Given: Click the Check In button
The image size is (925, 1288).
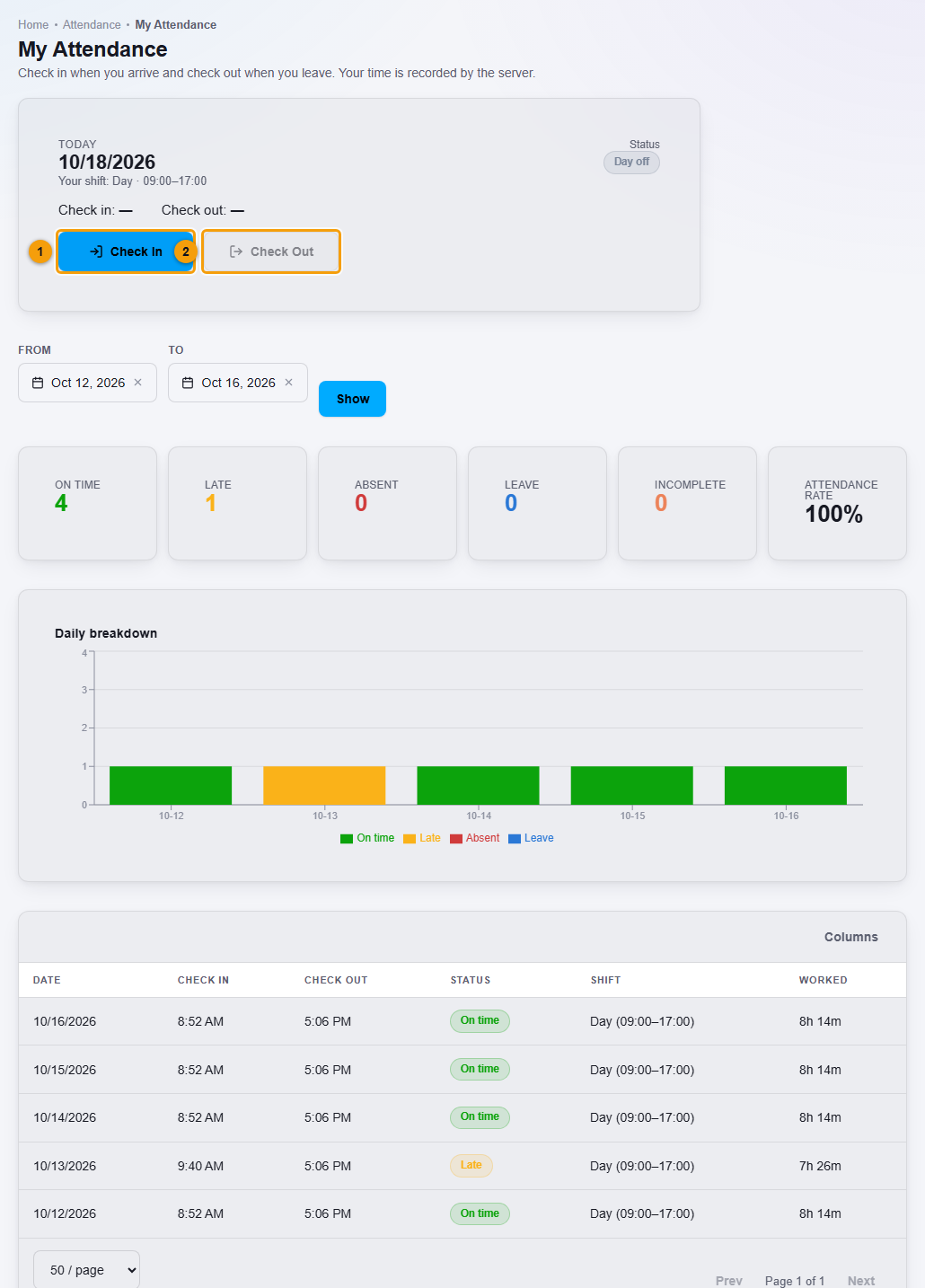Looking at the screenshot, I should tap(126, 251).
